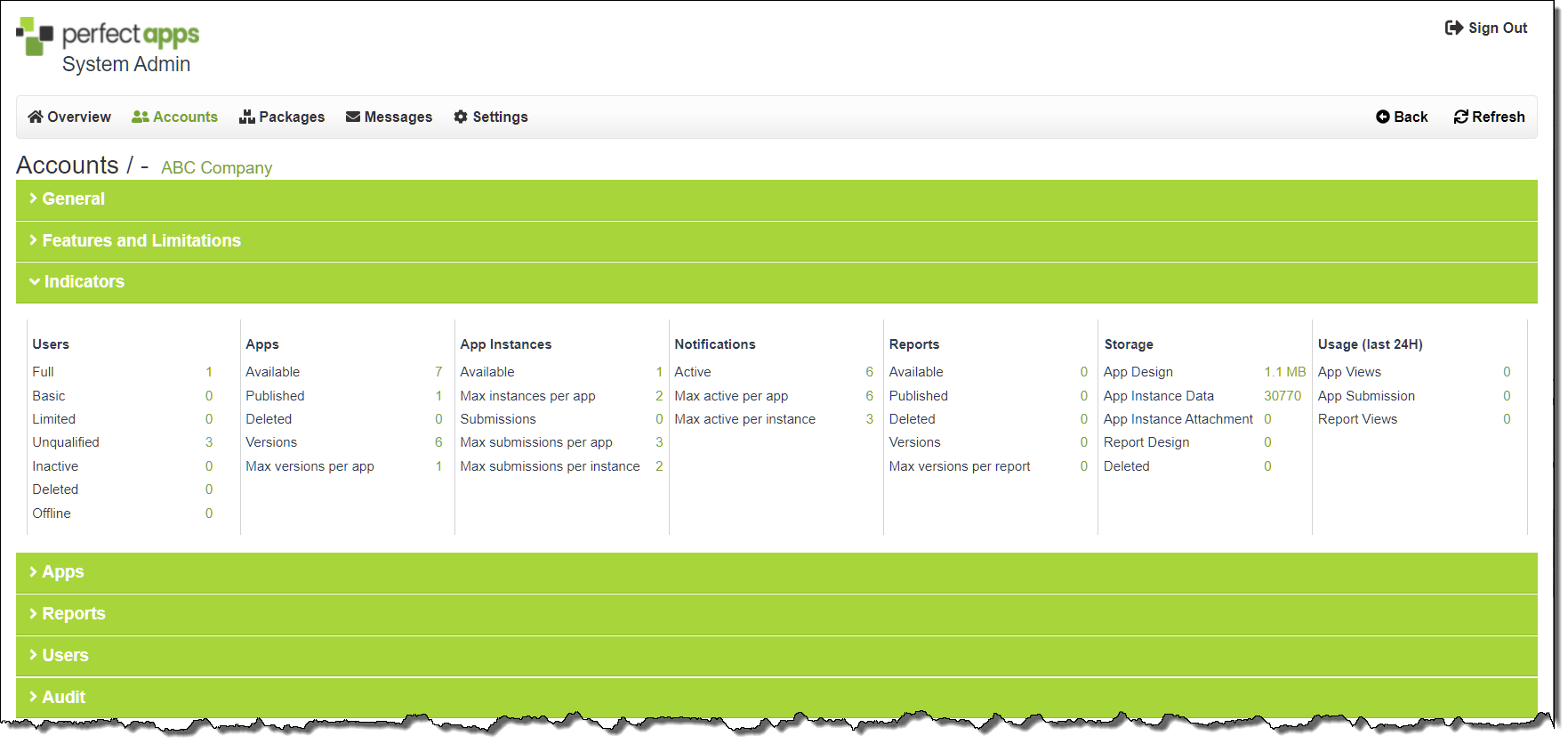Expand the Apps accordion section
The width and height of the screenshot is (1568, 752).
click(776, 572)
